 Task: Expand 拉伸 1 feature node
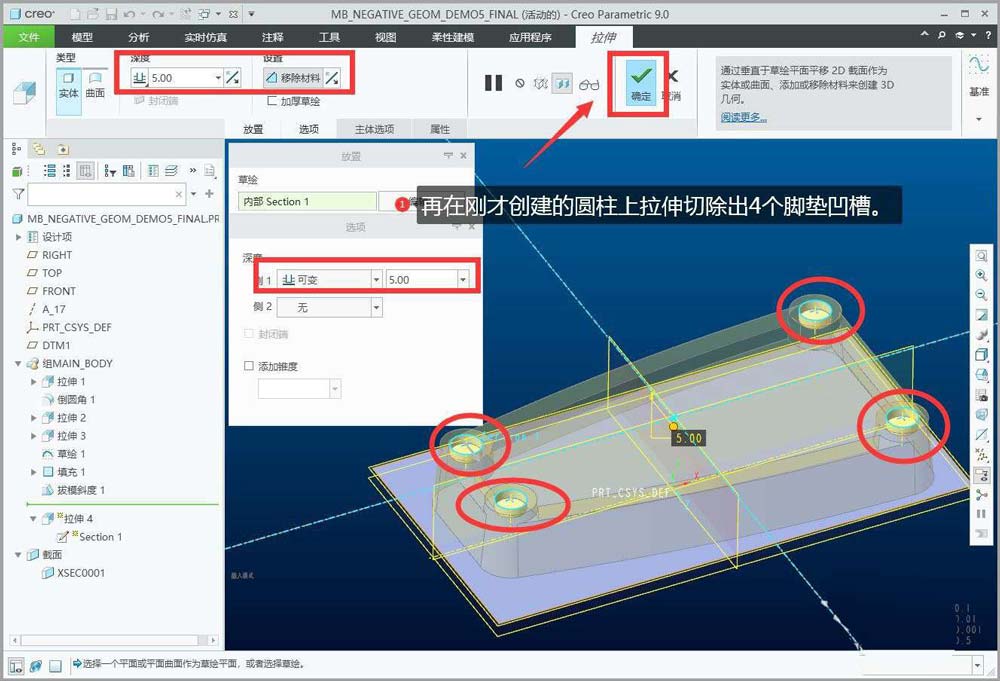pyautogui.click(x=34, y=381)
